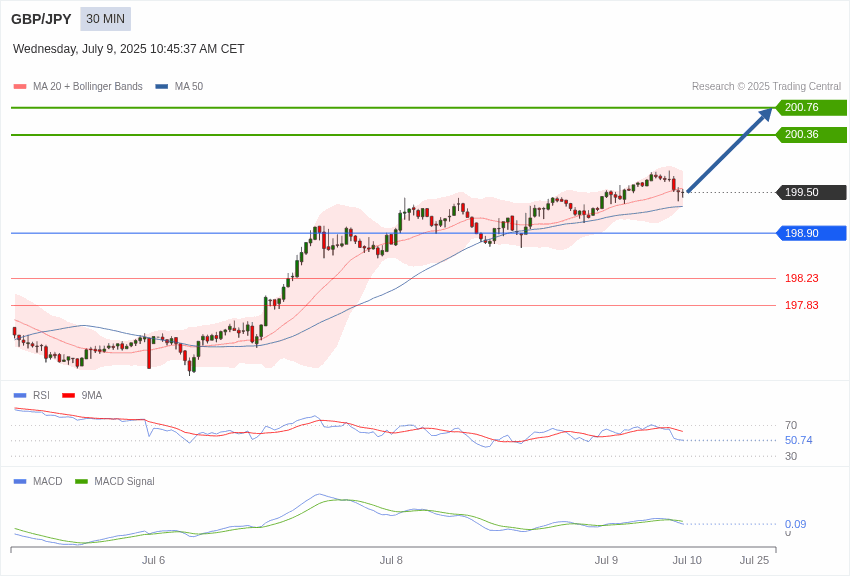Click the 30 MIN timeframe badge

pyautogui.click(x=106, y=19)
